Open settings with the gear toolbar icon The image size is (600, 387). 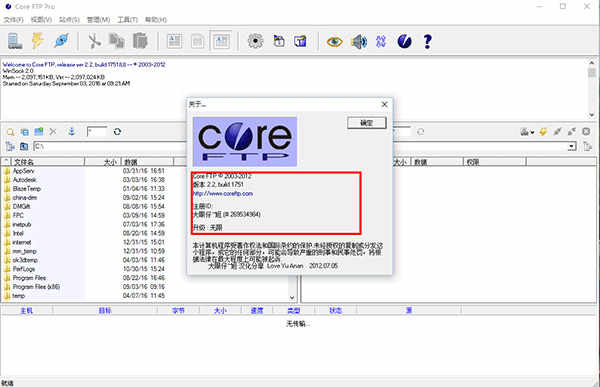[255, 41]
